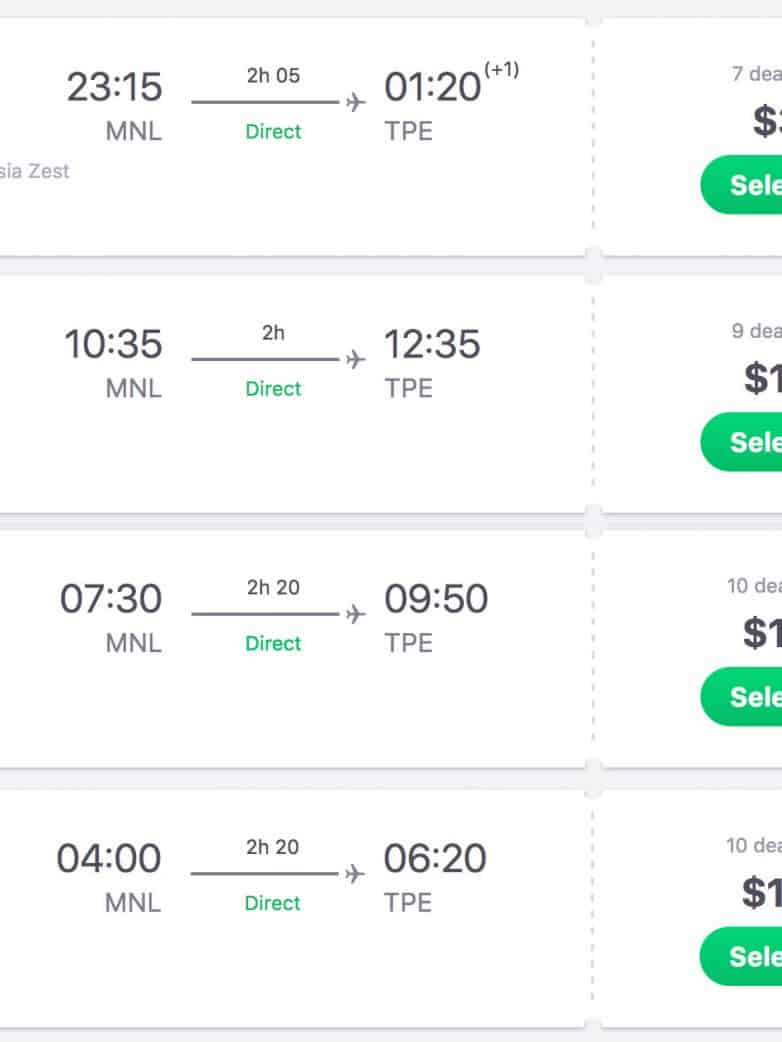This screenshot has width=782, height=1042.
Task: Click the airplane icon on the 23:15 flight
Action: point(356,102)
